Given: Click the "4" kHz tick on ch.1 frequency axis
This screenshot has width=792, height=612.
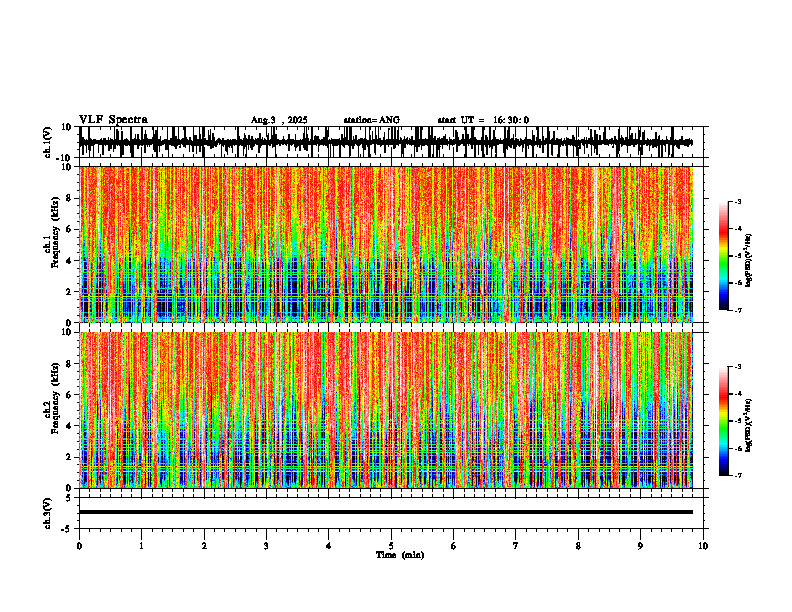Looking at the screenshot, I should click(x=70, y=261).
